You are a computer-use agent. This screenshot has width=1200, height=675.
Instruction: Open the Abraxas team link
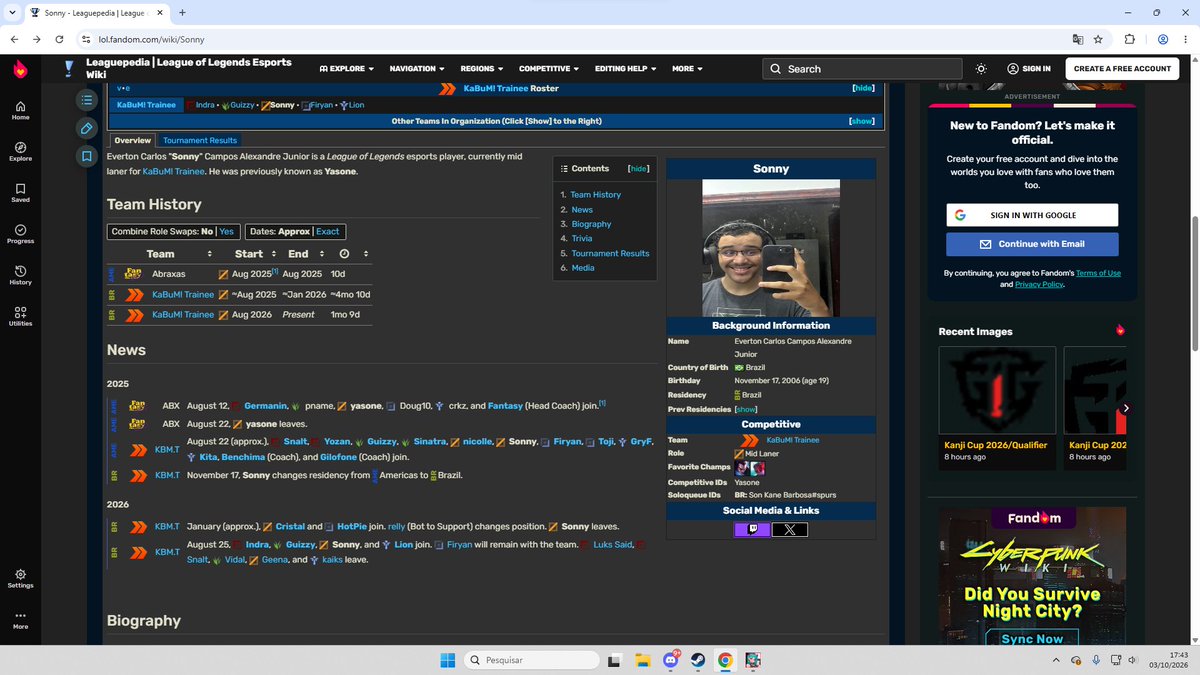coord(168,274)
